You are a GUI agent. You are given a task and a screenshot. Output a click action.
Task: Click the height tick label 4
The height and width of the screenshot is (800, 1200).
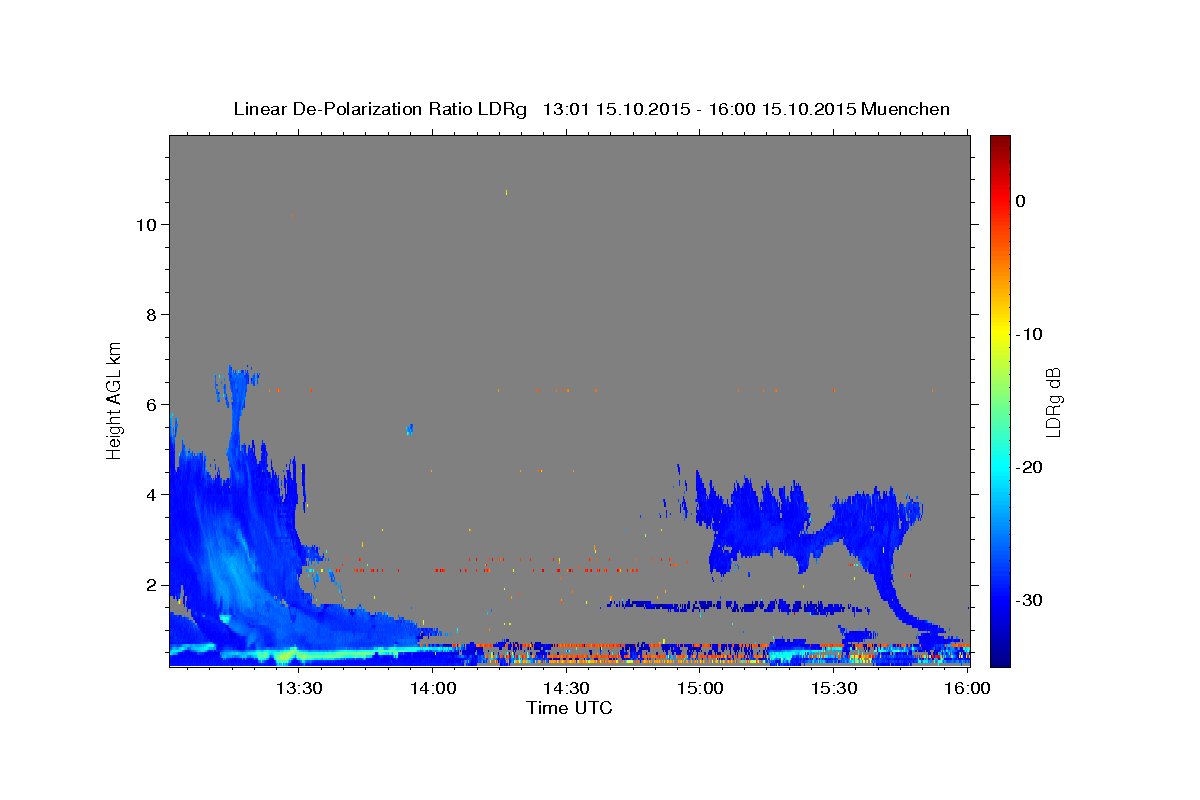tap(149, 494)
